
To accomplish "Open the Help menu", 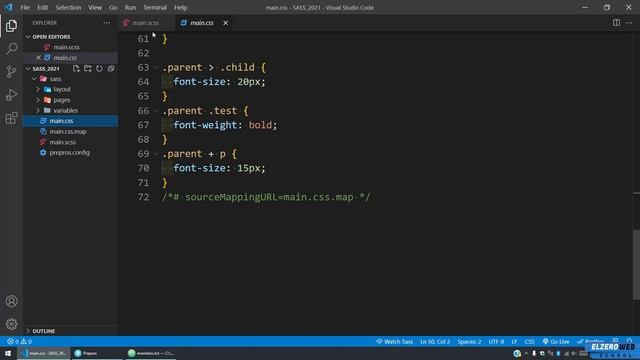I will click(x=180, y=7).
